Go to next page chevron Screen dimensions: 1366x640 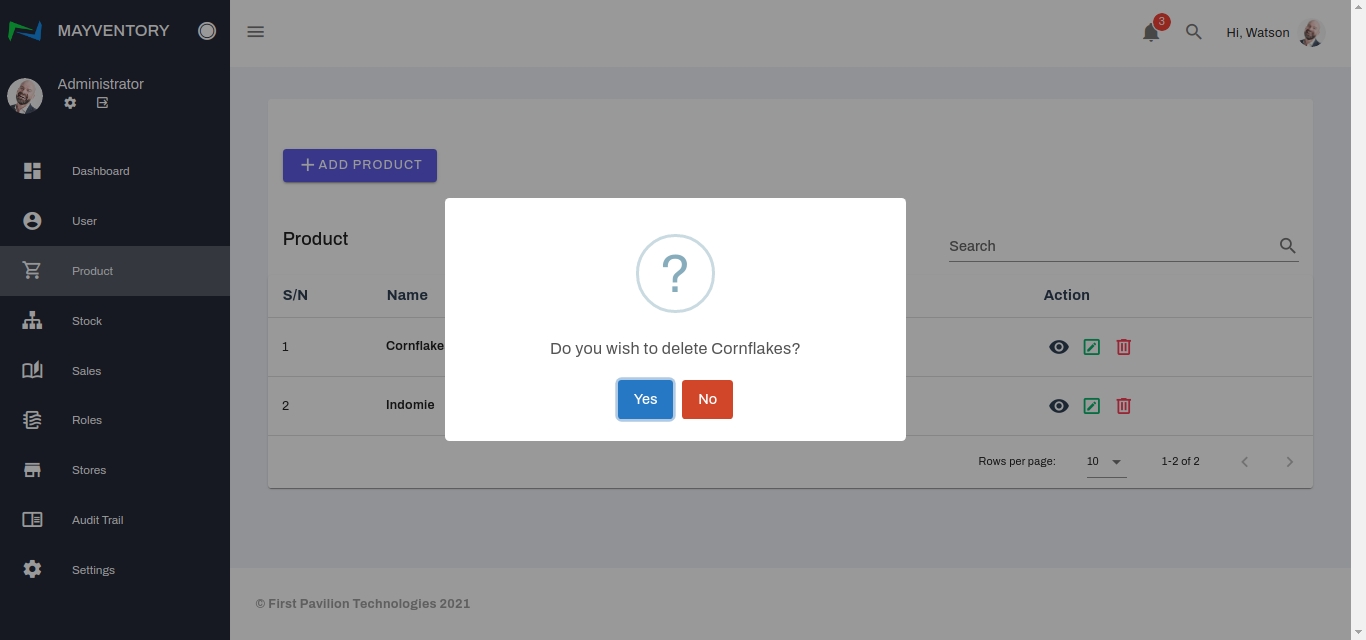click(1289, 462)
